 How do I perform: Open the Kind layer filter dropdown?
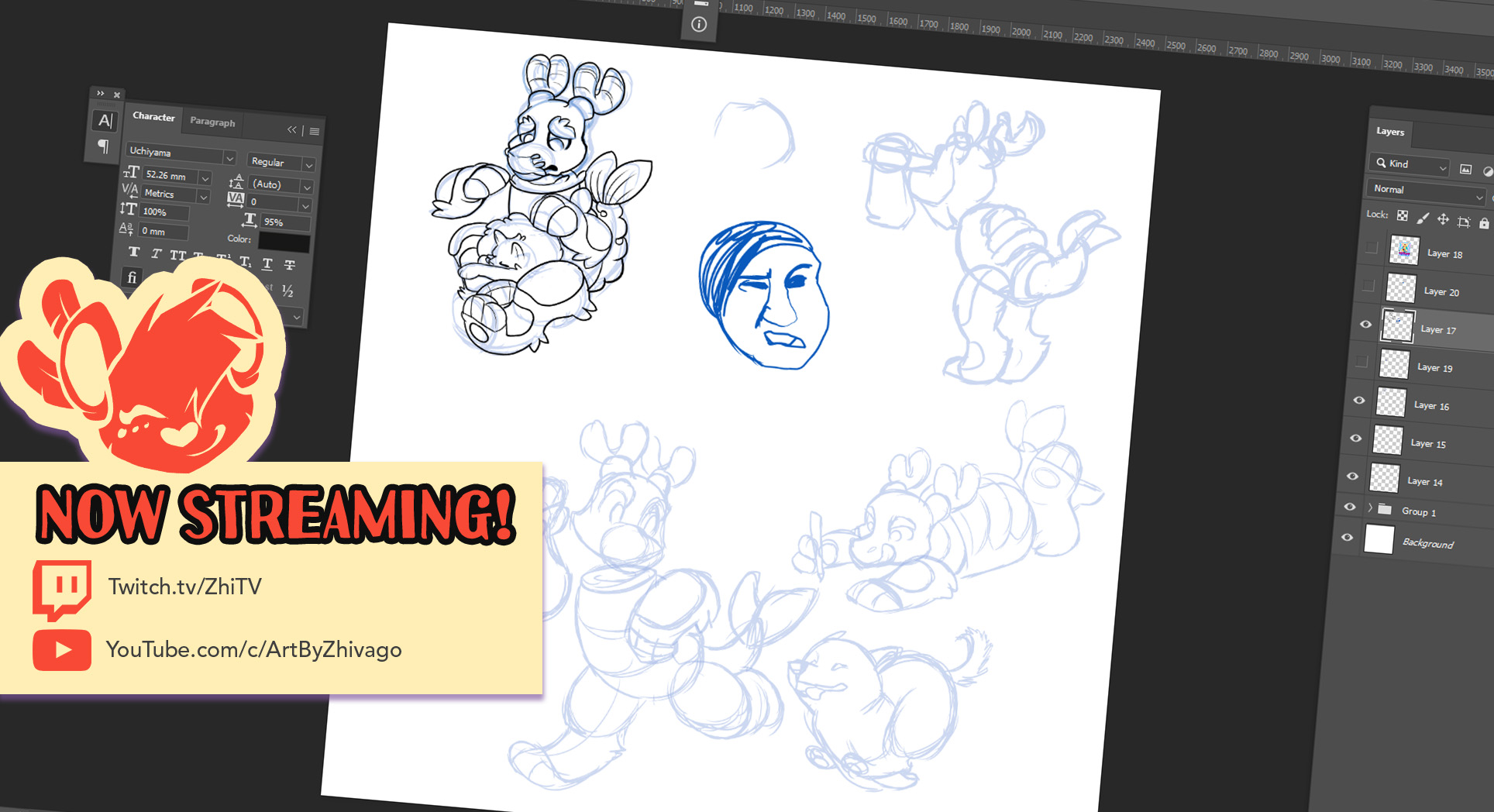[1409, 164]
